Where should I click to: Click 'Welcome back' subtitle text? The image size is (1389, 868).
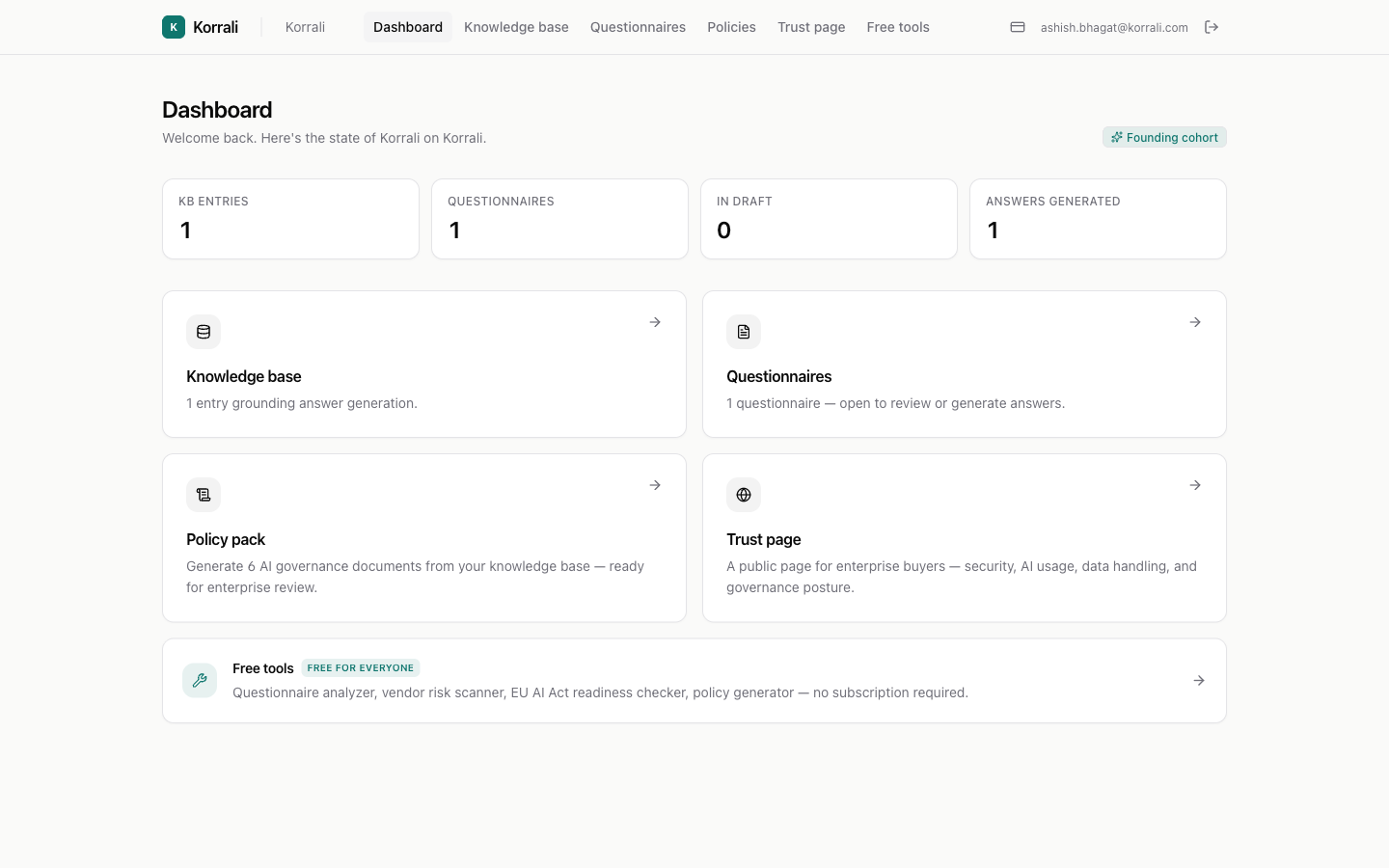[324, 138]
